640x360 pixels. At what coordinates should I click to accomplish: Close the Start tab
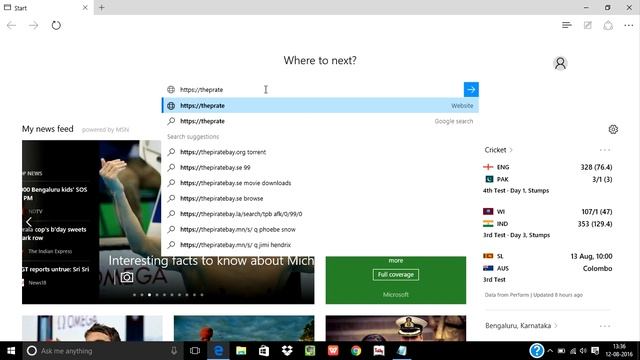pyautogui.click(x=85, y=7)
